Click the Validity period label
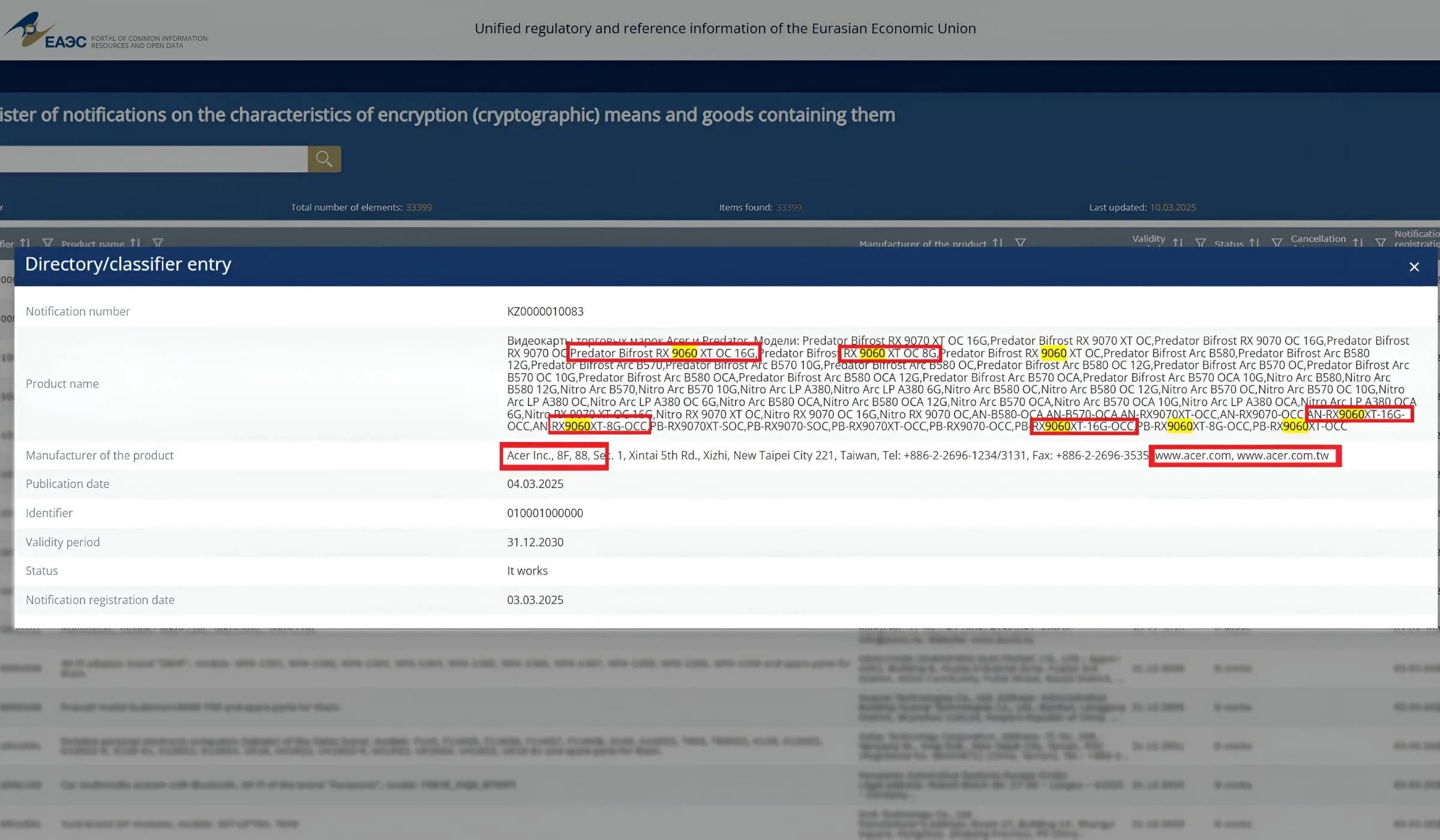The image size is (1440, 840). point(62,542)
